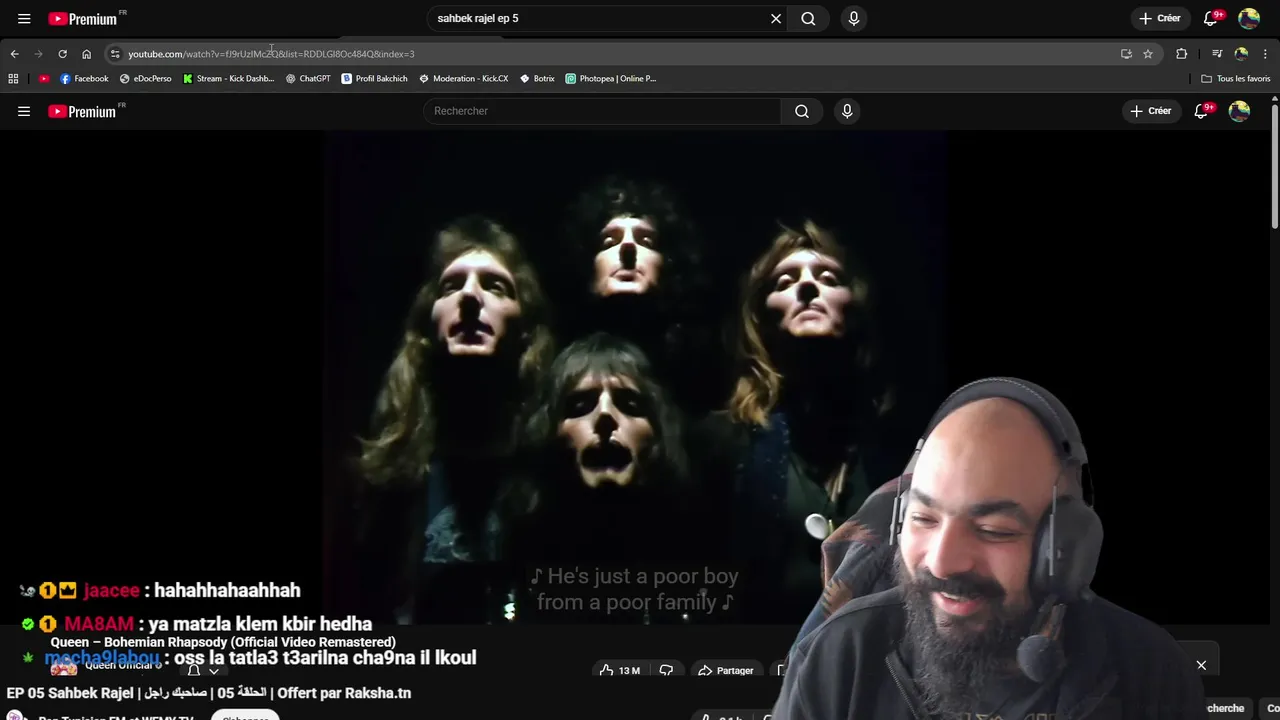This screenshot has height=720, width=1280.
Task: Click 'Créer' in header with 'sahbek rajel ep 5'
Action: (x=1160, y=18)
